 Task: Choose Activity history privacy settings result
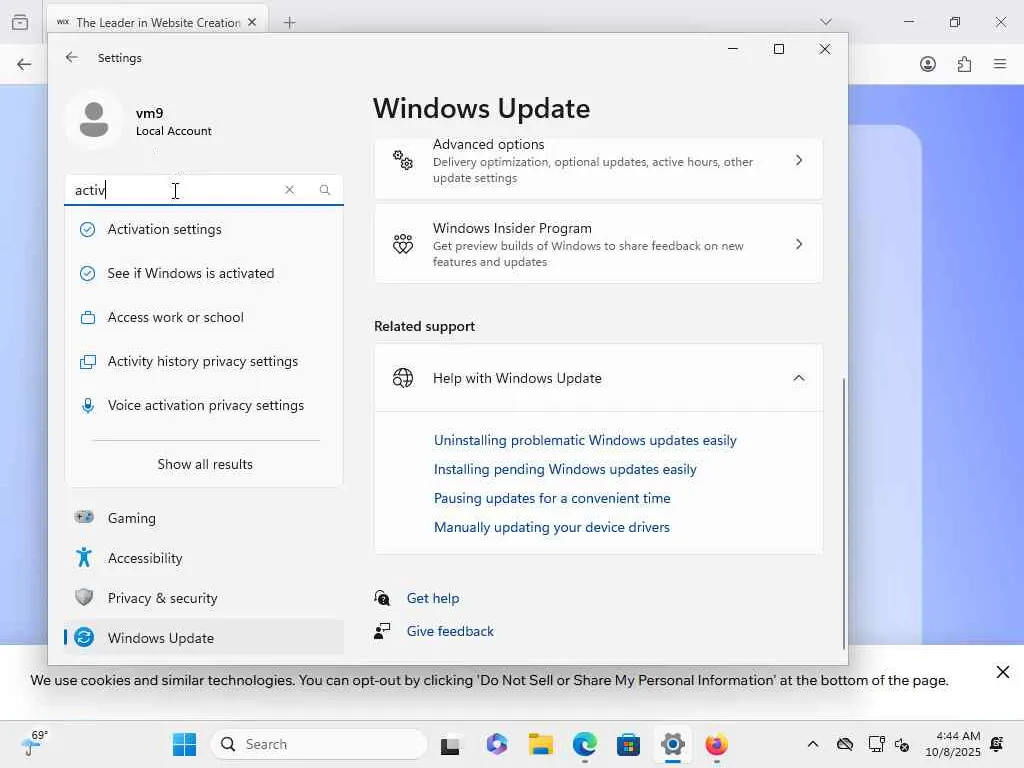(x=204, y=361)
